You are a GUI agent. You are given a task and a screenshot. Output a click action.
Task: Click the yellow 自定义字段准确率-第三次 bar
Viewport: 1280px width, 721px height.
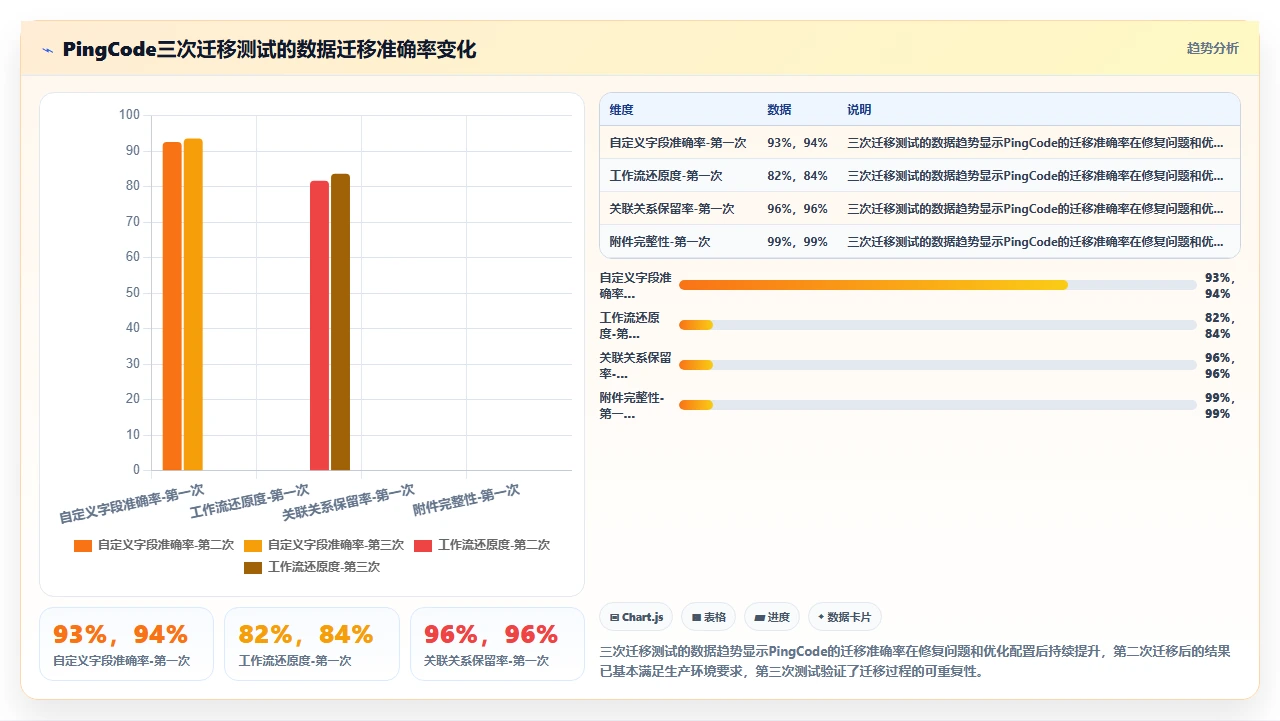193,304
